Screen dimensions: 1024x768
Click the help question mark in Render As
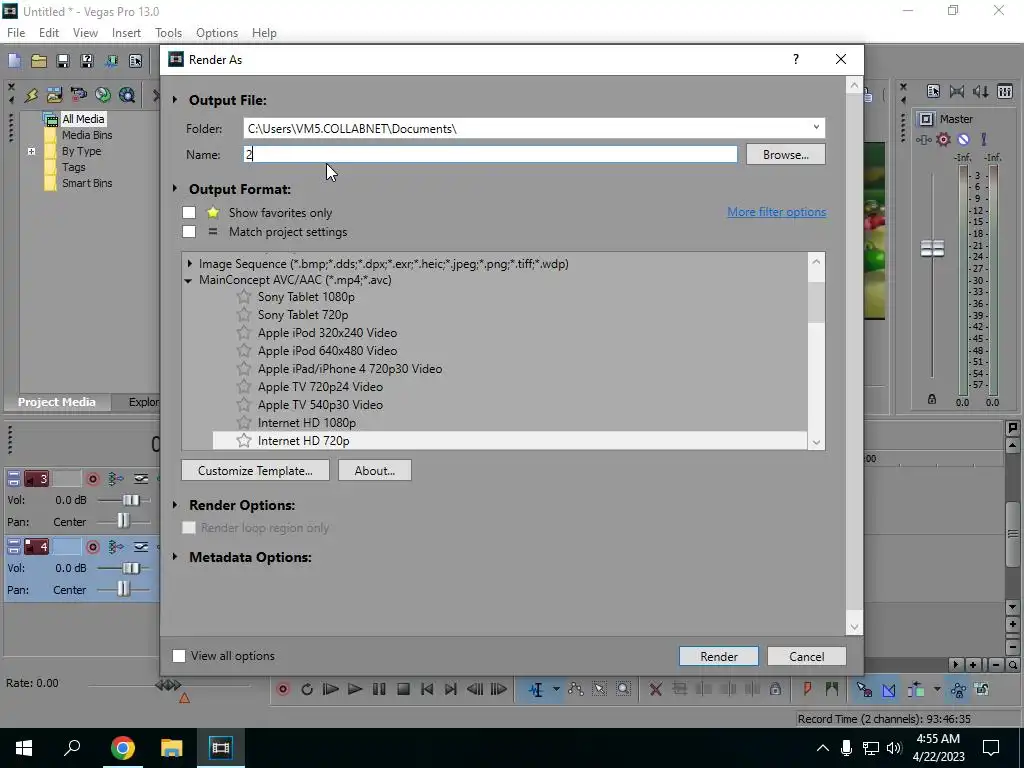coord(795,59)
